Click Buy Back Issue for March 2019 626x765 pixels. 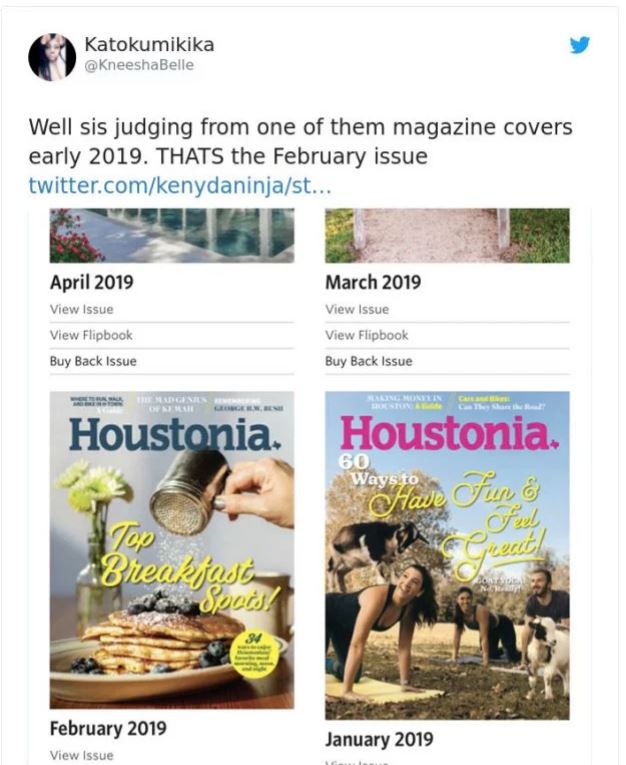pyautogui.click(x=368, y=361)
